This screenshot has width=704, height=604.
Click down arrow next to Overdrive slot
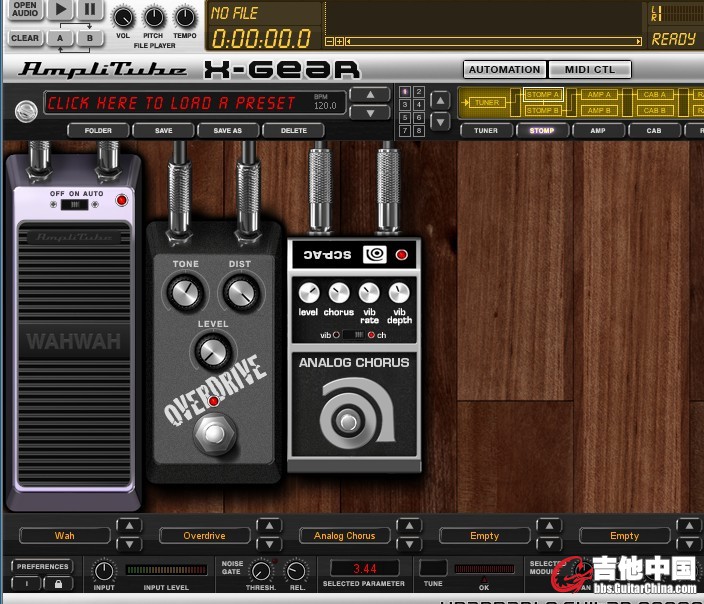pyautogui.click(x=269, y=544)
